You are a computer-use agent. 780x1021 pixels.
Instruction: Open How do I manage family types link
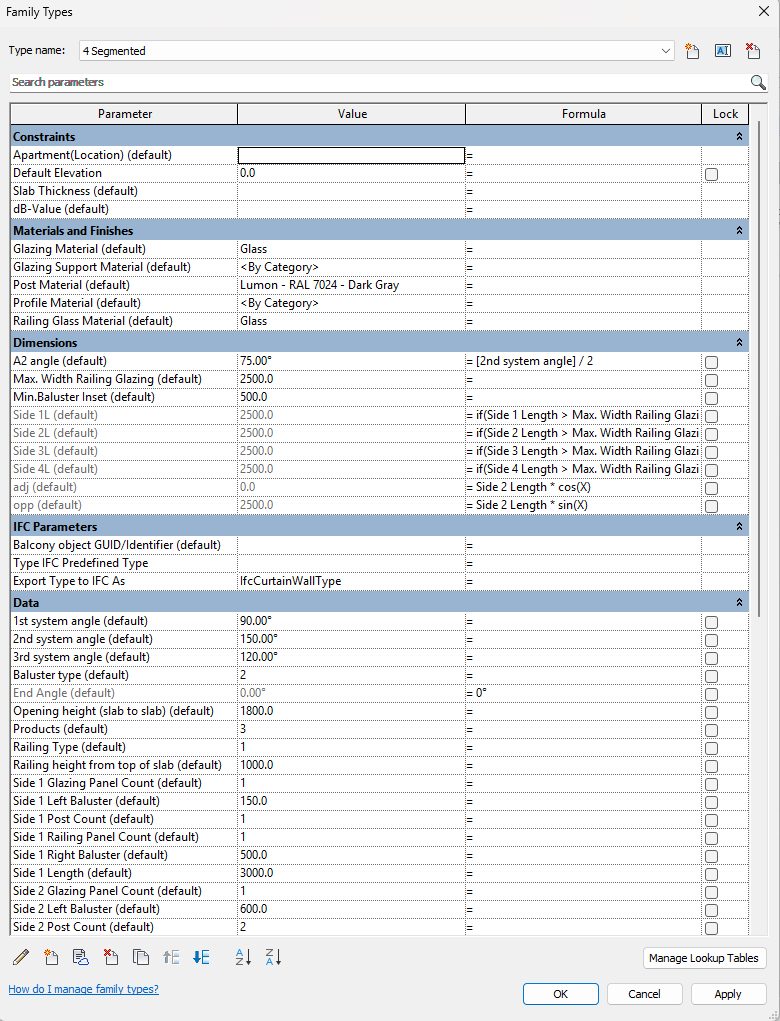(x=83, y=989)
